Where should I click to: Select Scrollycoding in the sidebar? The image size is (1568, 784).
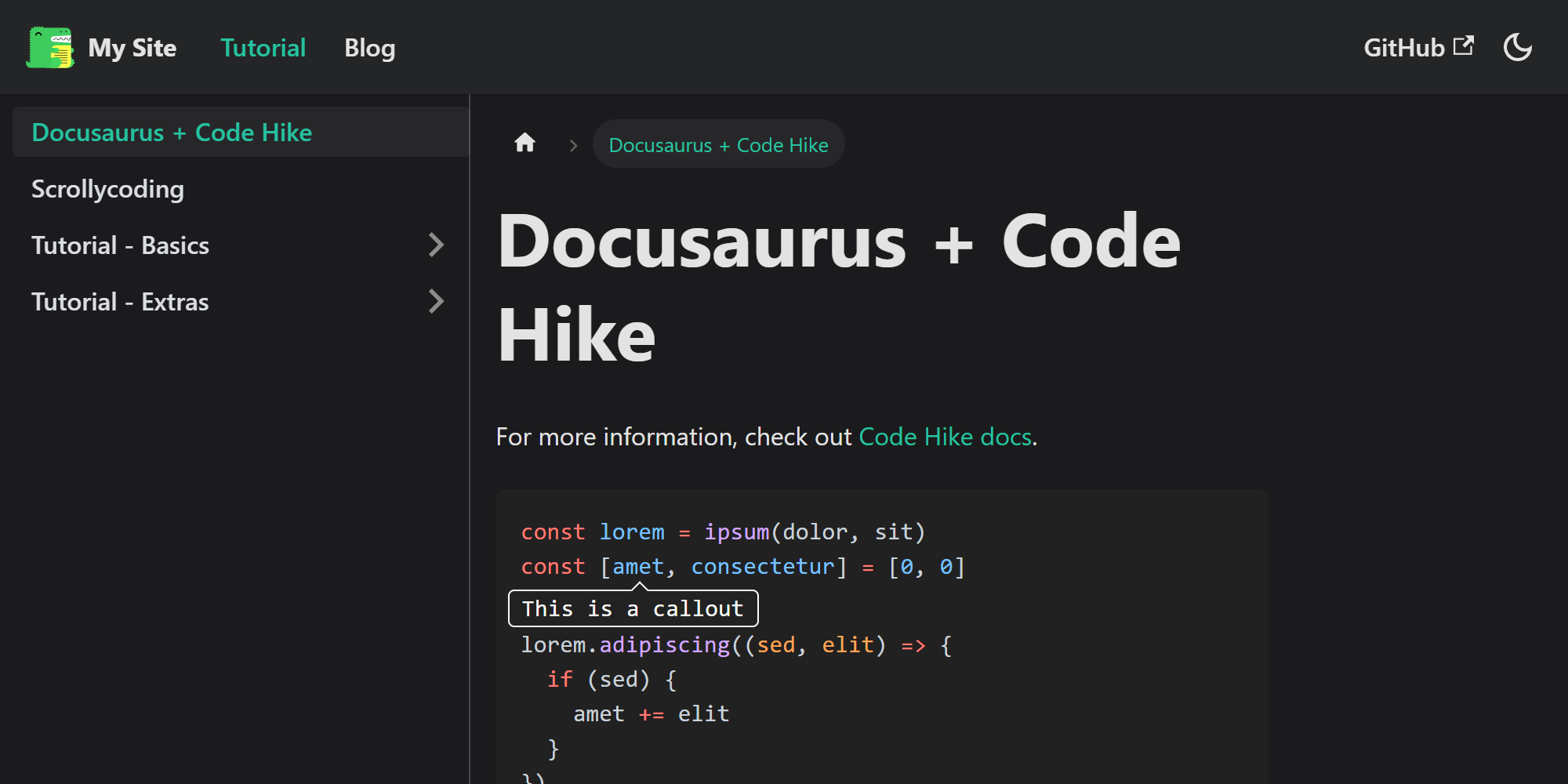tap(108, 189)
